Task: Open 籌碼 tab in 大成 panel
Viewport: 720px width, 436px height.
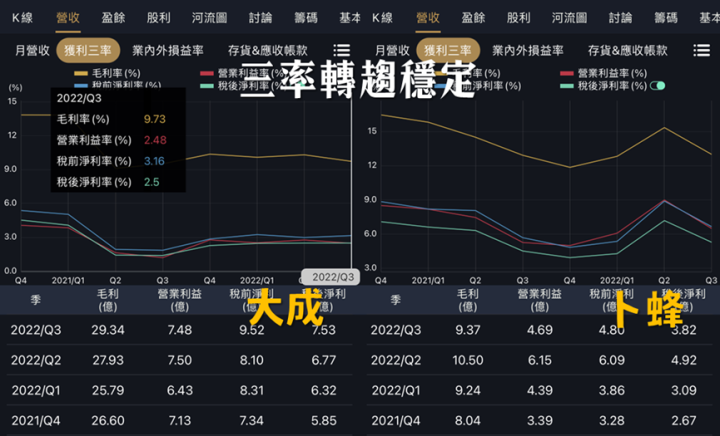Action: coord(306,18)
